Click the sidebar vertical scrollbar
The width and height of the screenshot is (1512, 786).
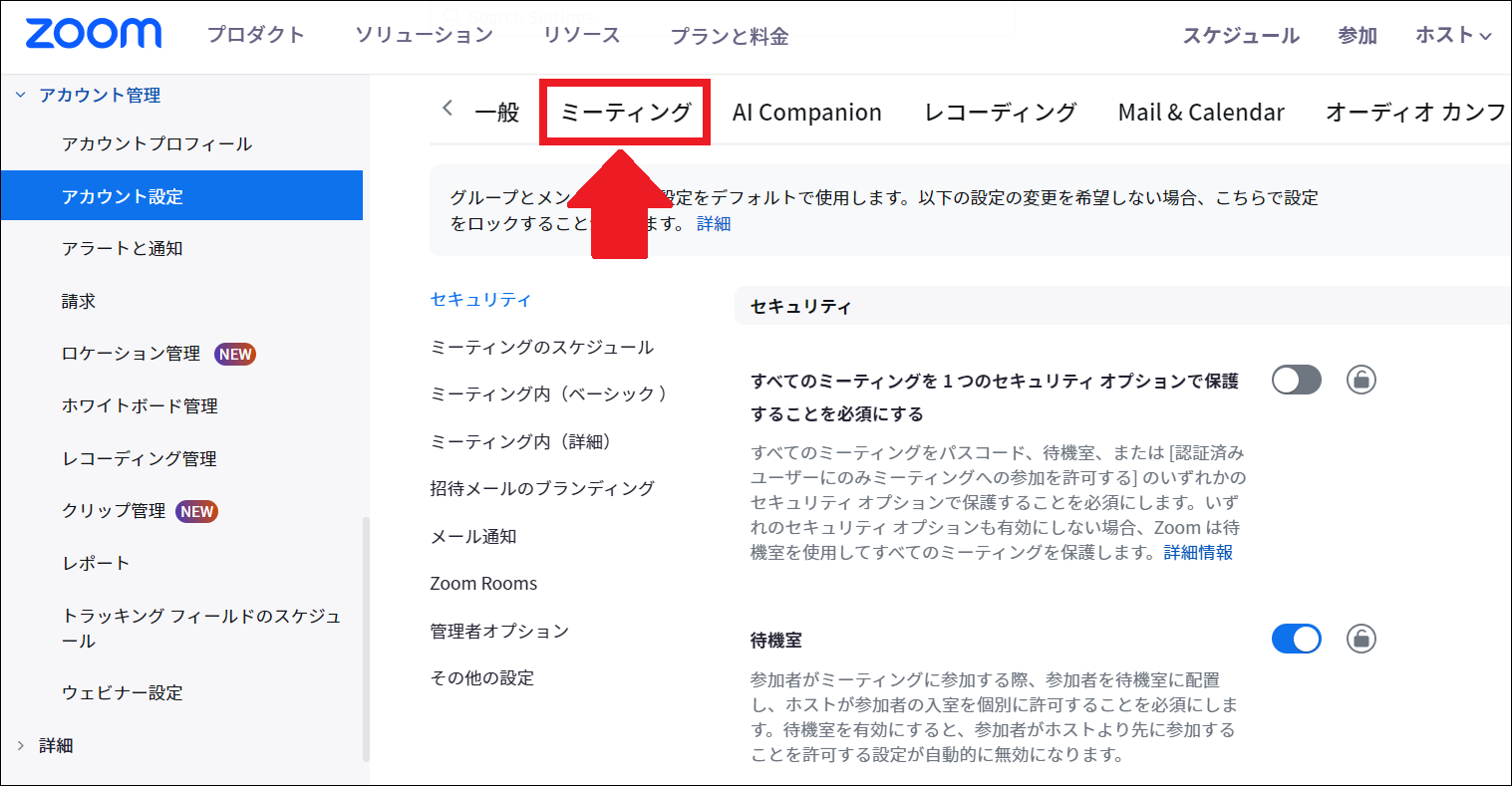pos(366,638)
